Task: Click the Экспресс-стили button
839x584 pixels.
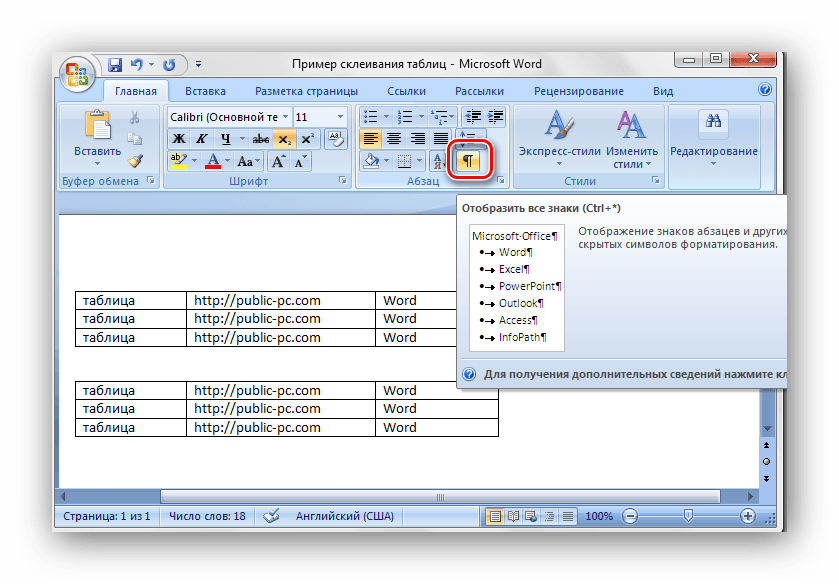Action: coord(560,140)
